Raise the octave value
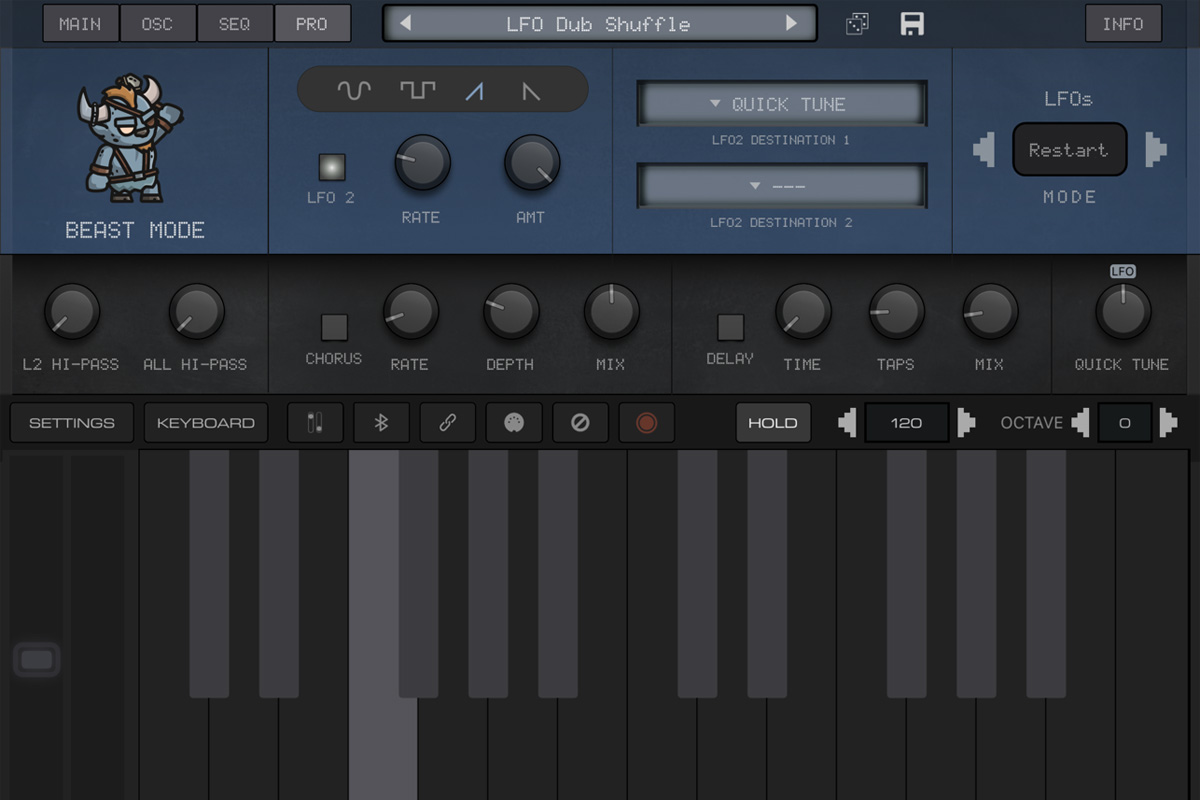 tap(1168, 423)
